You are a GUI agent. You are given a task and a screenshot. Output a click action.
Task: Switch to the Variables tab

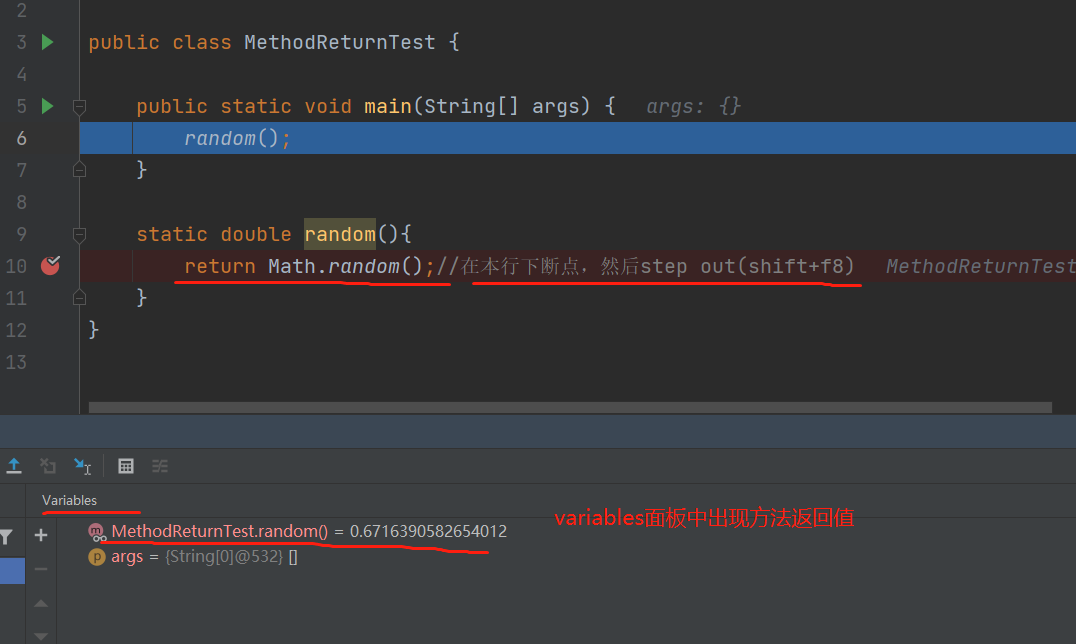[x=69, y=500]
